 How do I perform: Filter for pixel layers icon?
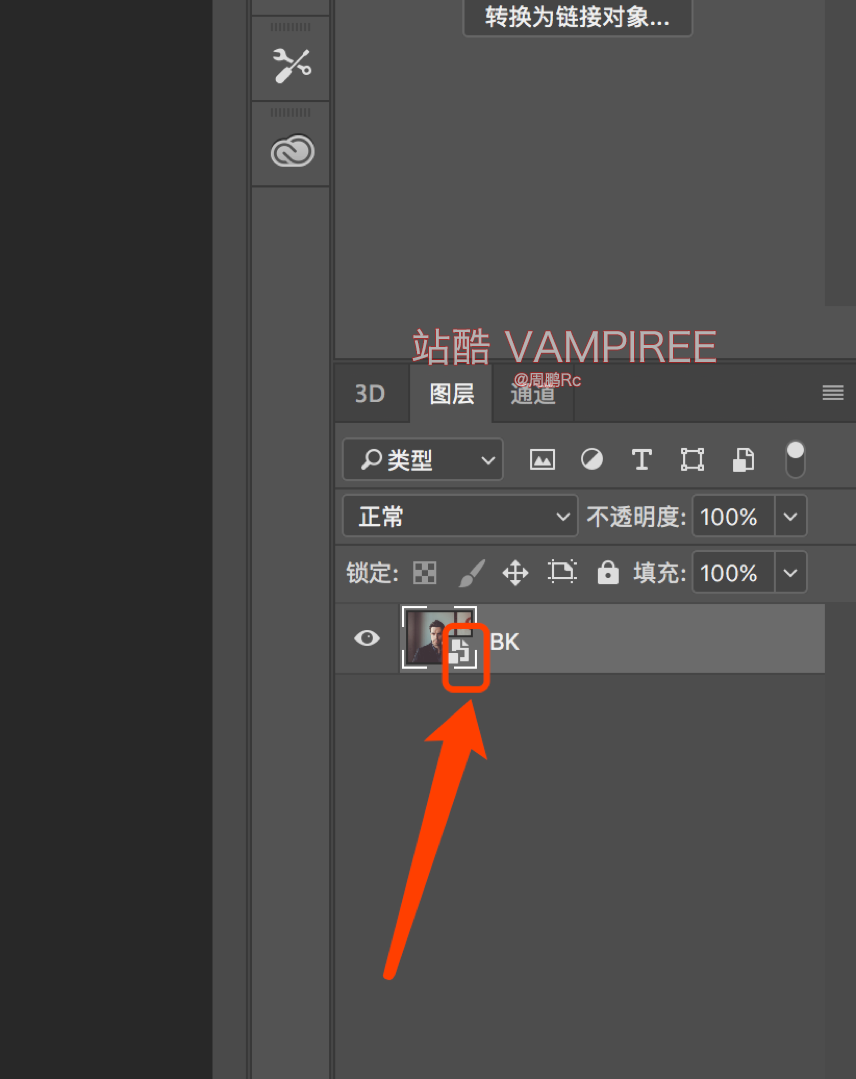coord(542,459)
